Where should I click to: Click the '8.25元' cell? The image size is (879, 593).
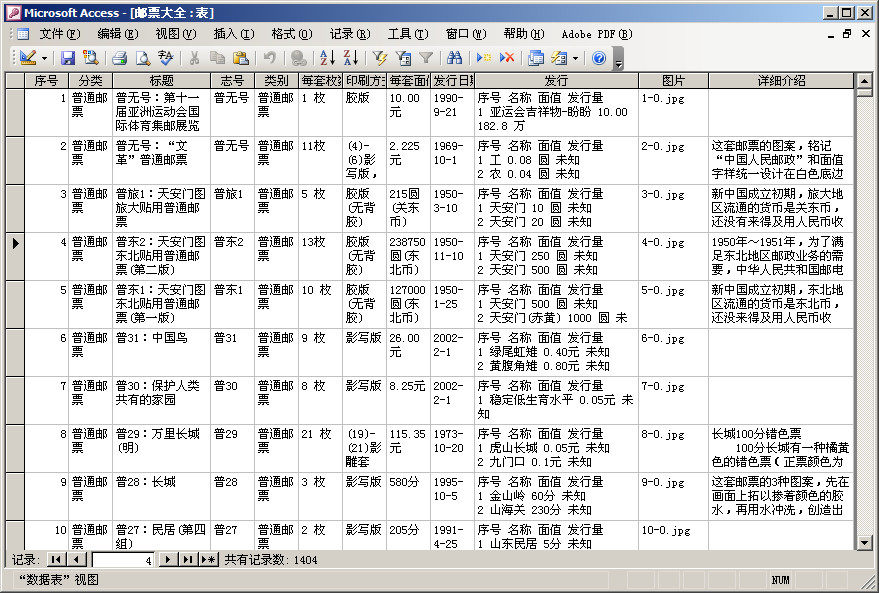click(409, 400)
